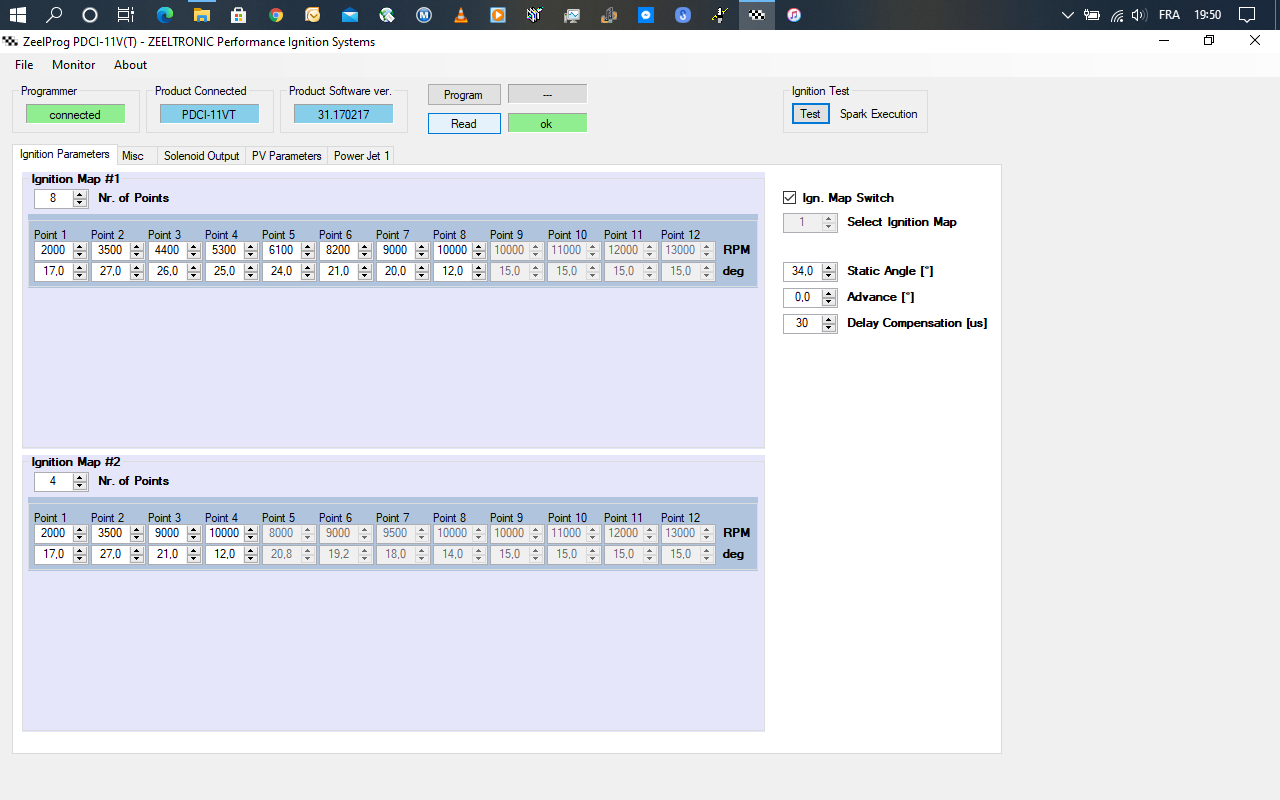Increase Nr. of Points for Ignition Map #1
Screen dimensions: 1280x800
pos(81,194)
